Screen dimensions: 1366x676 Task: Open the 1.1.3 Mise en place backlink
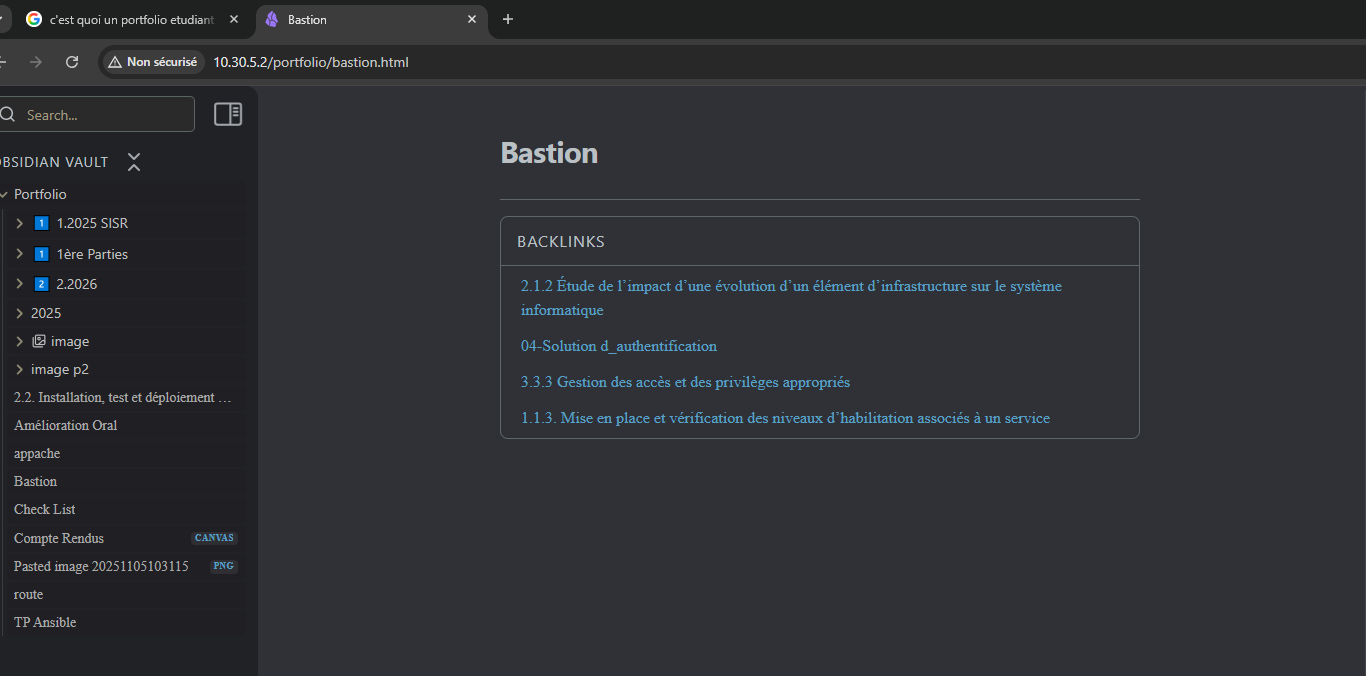(785, 418)
